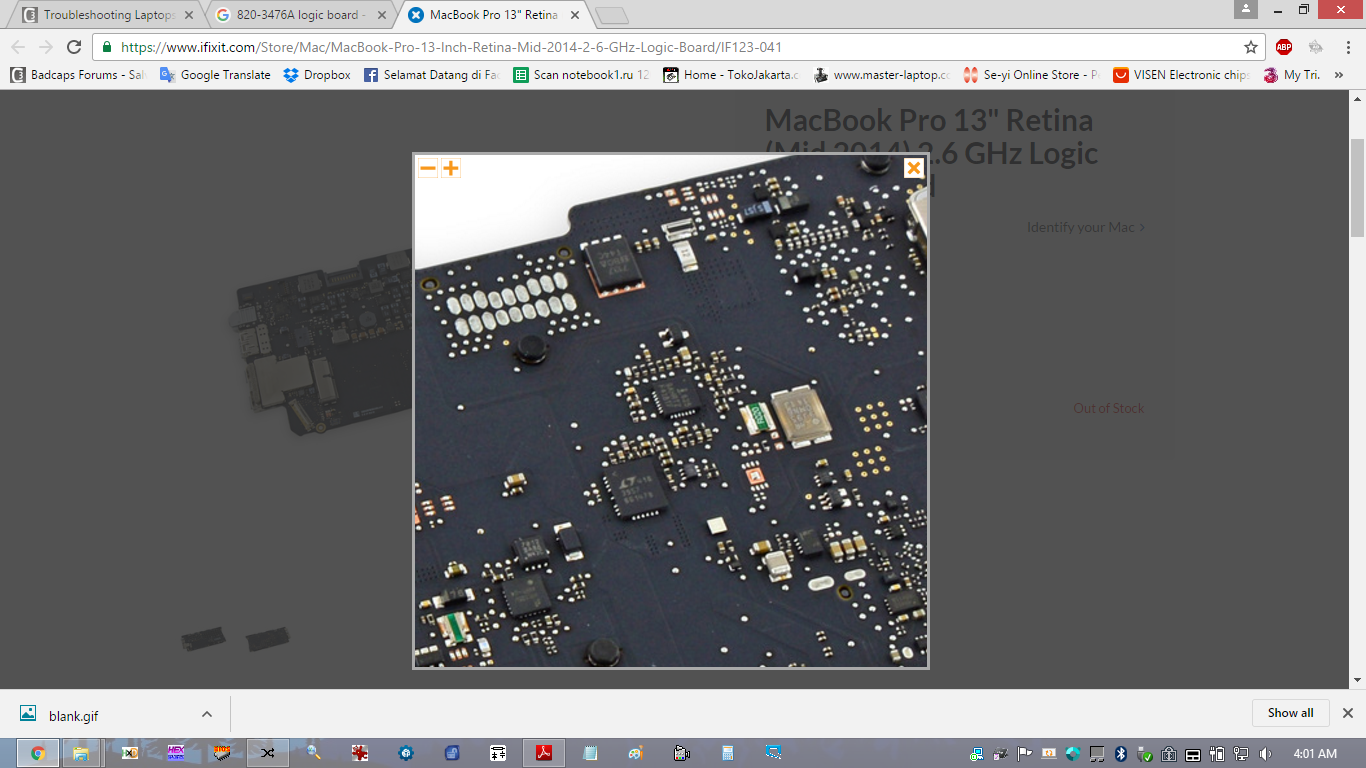Open the Badcaps Forums bookmark
This screenshot has width=1366, height=768.
[x=78, y=75]
